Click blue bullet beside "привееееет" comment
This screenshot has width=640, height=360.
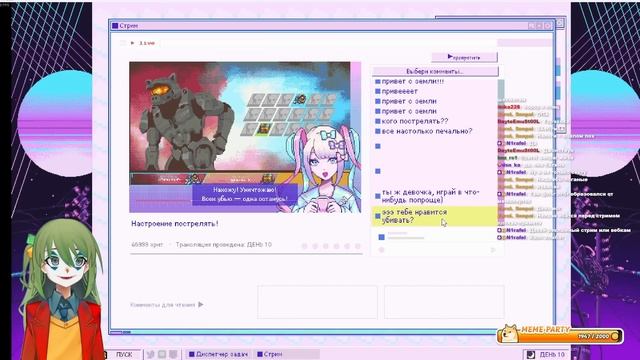point(378,91)
